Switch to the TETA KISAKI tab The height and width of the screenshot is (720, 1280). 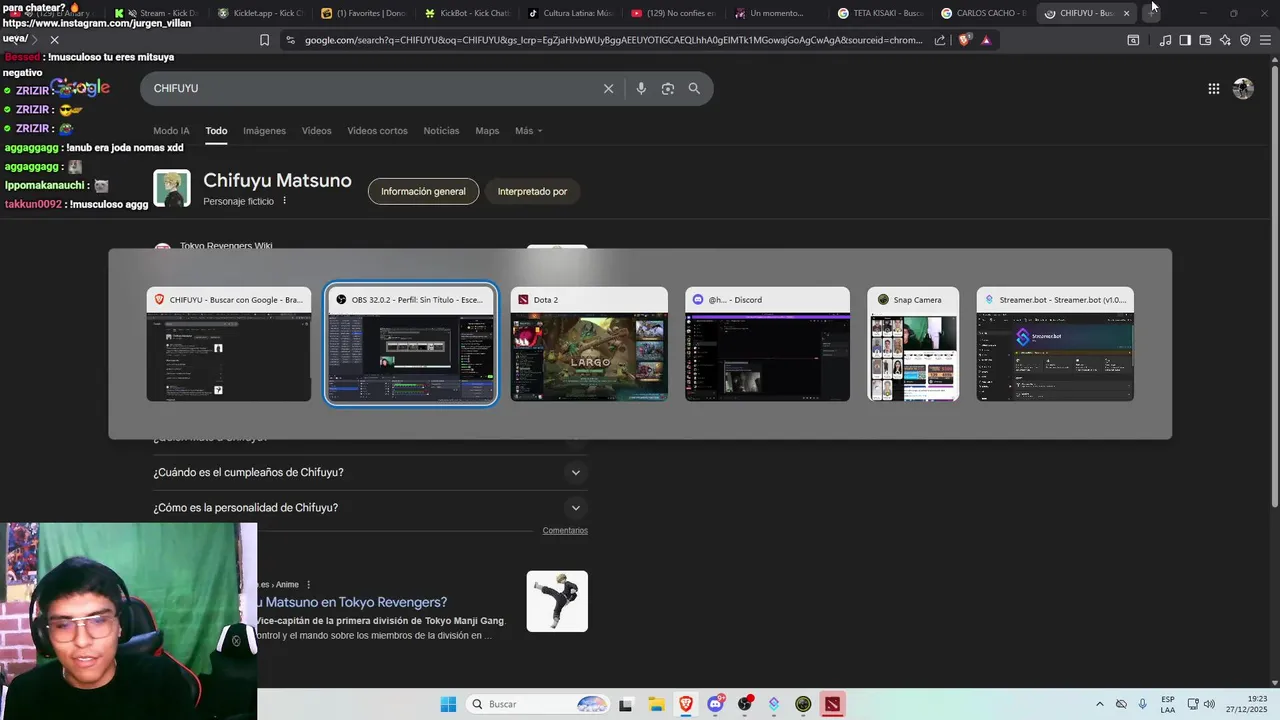point(880,13)
